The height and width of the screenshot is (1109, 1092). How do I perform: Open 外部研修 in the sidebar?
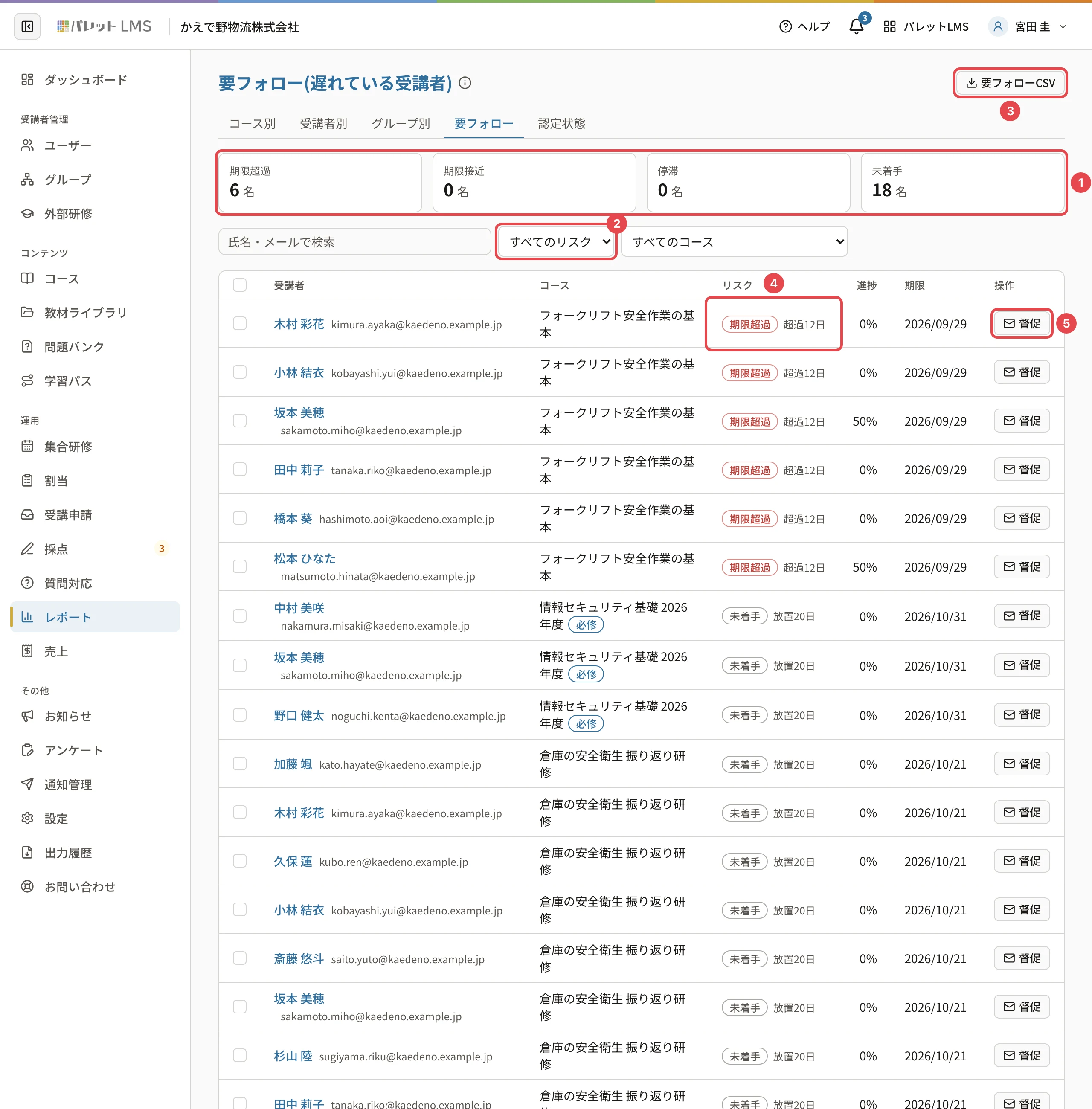coord(95,214)
